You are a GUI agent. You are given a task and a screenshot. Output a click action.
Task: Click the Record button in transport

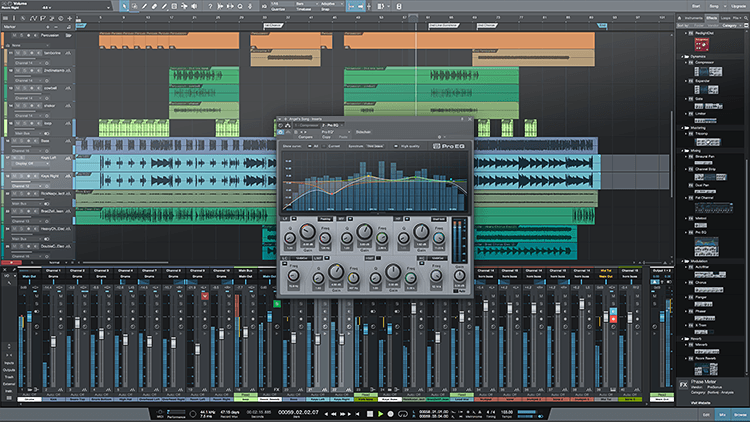tap(391, 414)
